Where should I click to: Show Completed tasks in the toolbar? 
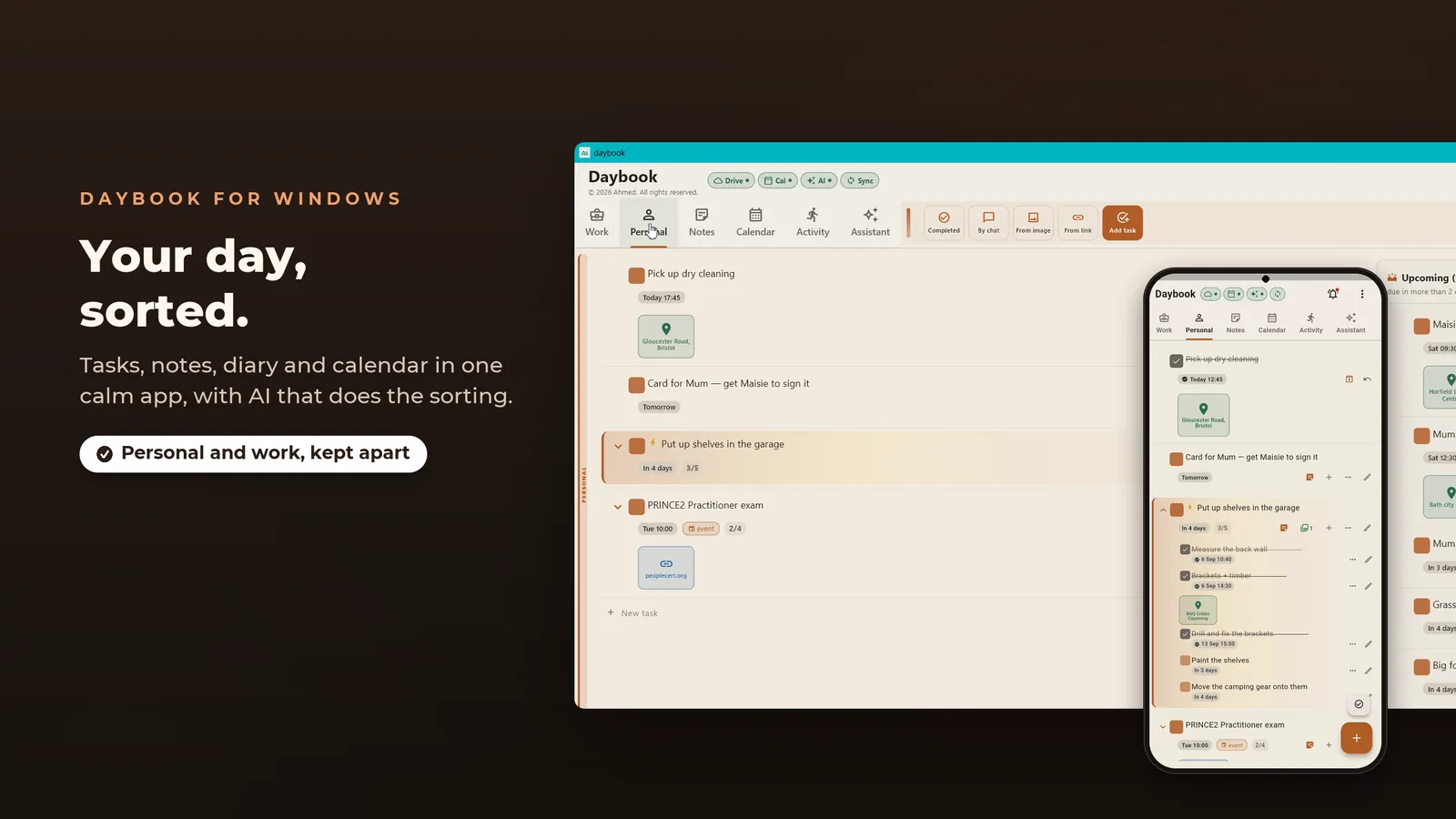tap(944, 222)
